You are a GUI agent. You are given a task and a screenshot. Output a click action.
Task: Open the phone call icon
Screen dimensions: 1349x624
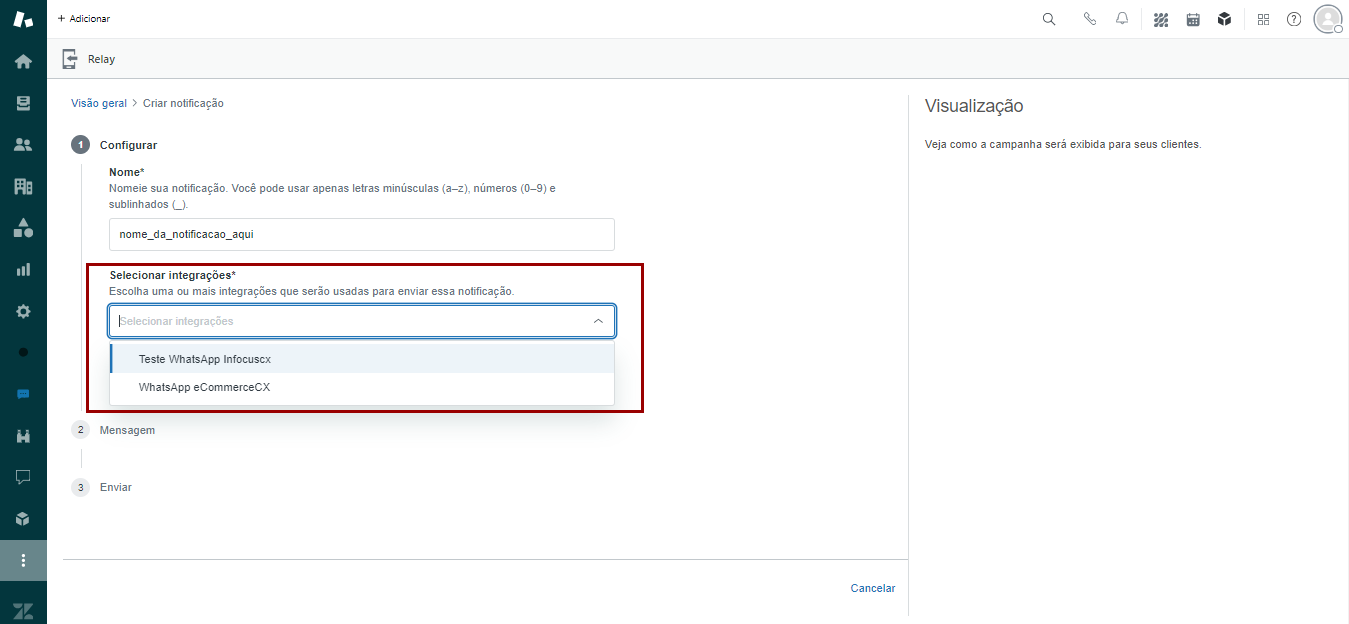1090,19
